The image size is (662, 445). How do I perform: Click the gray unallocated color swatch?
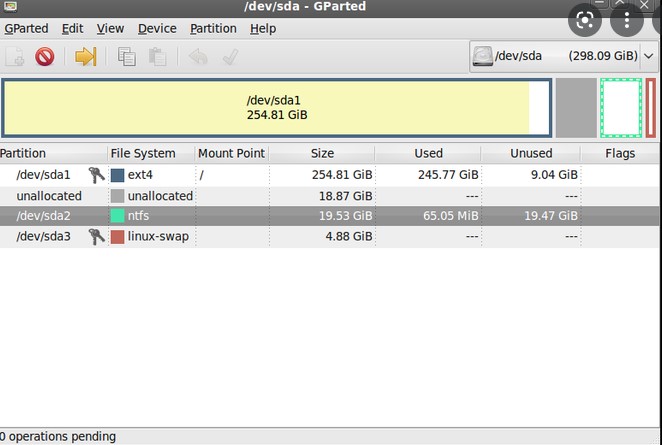(x=117, y=196)
